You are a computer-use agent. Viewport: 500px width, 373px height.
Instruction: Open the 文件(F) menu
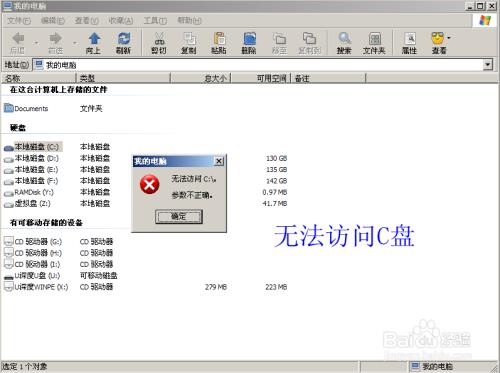19,21
